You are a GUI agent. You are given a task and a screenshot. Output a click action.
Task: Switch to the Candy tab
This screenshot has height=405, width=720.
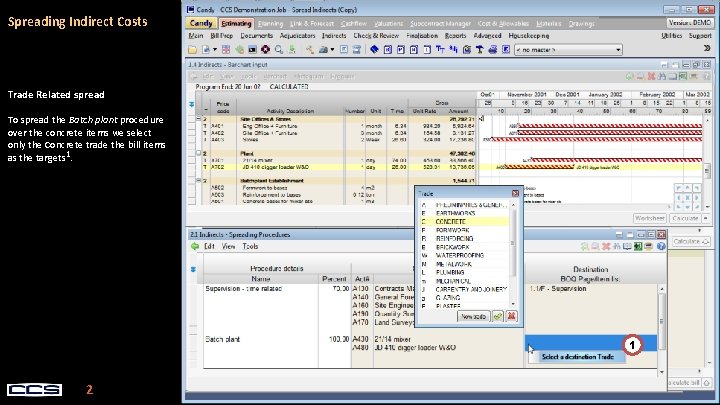click(201, 23)
